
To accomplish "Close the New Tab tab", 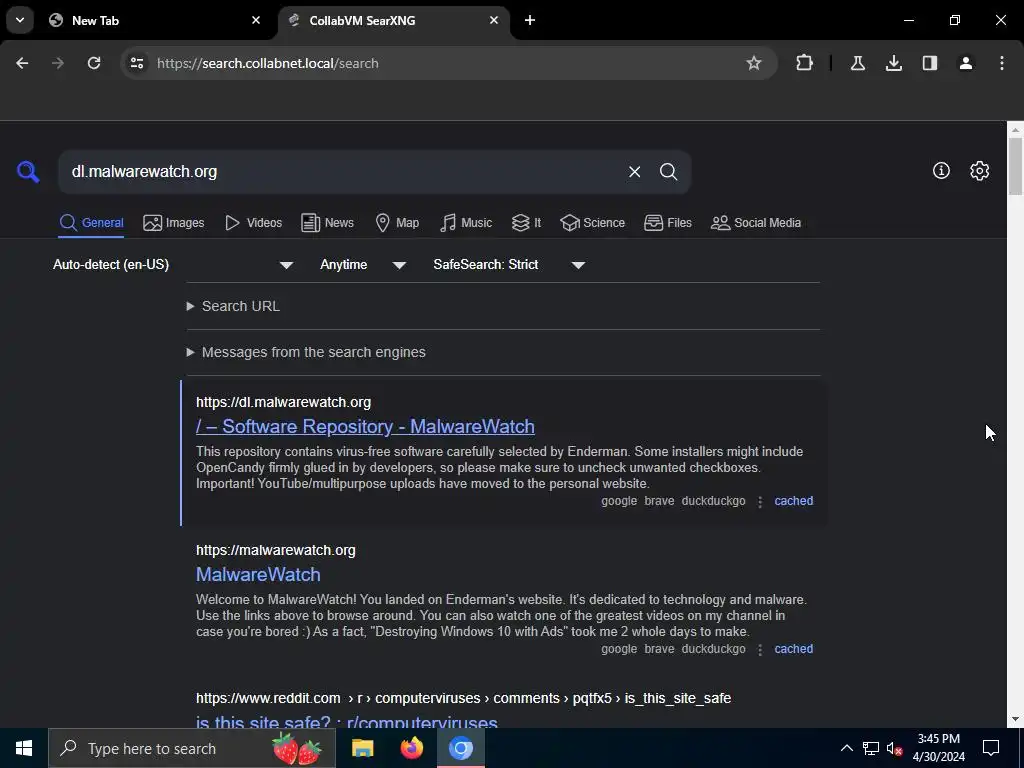I will coord(256,20).
